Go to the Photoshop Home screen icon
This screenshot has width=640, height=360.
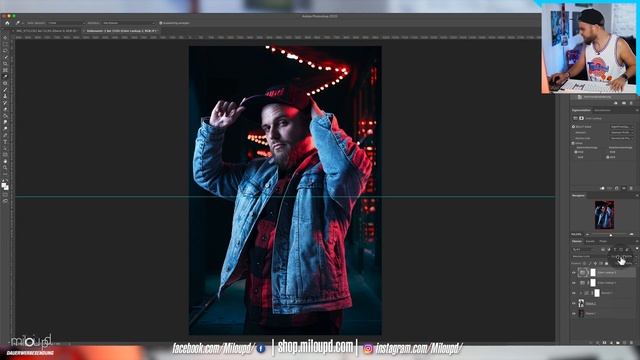[x=7, y=23]
